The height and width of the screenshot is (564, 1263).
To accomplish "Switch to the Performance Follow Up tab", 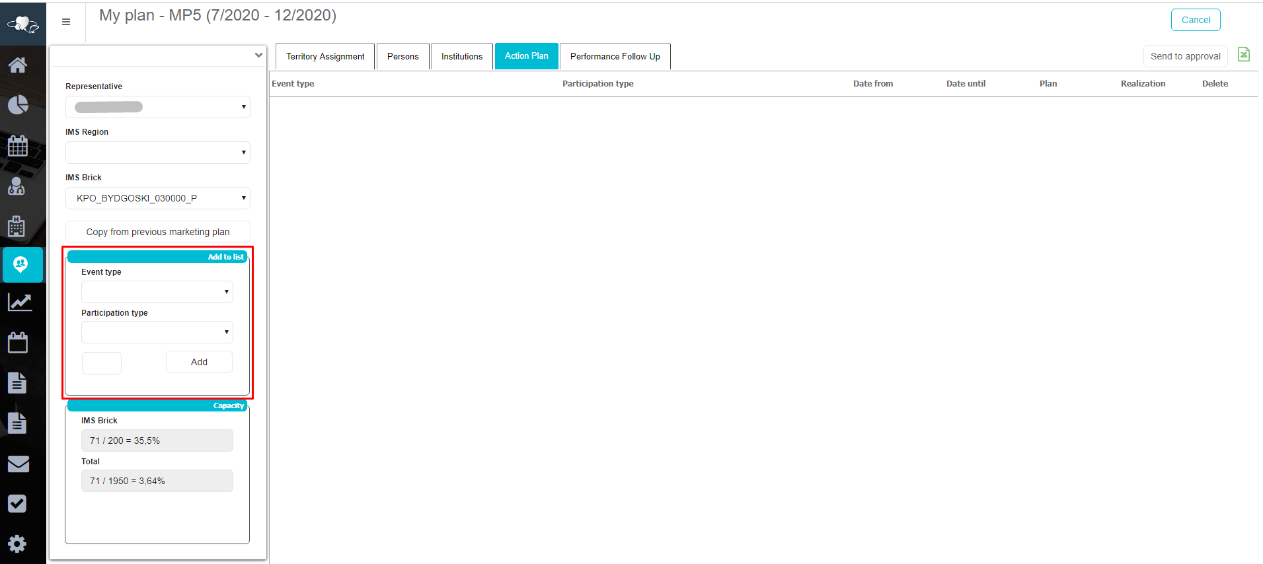I will tap(614, 57).
